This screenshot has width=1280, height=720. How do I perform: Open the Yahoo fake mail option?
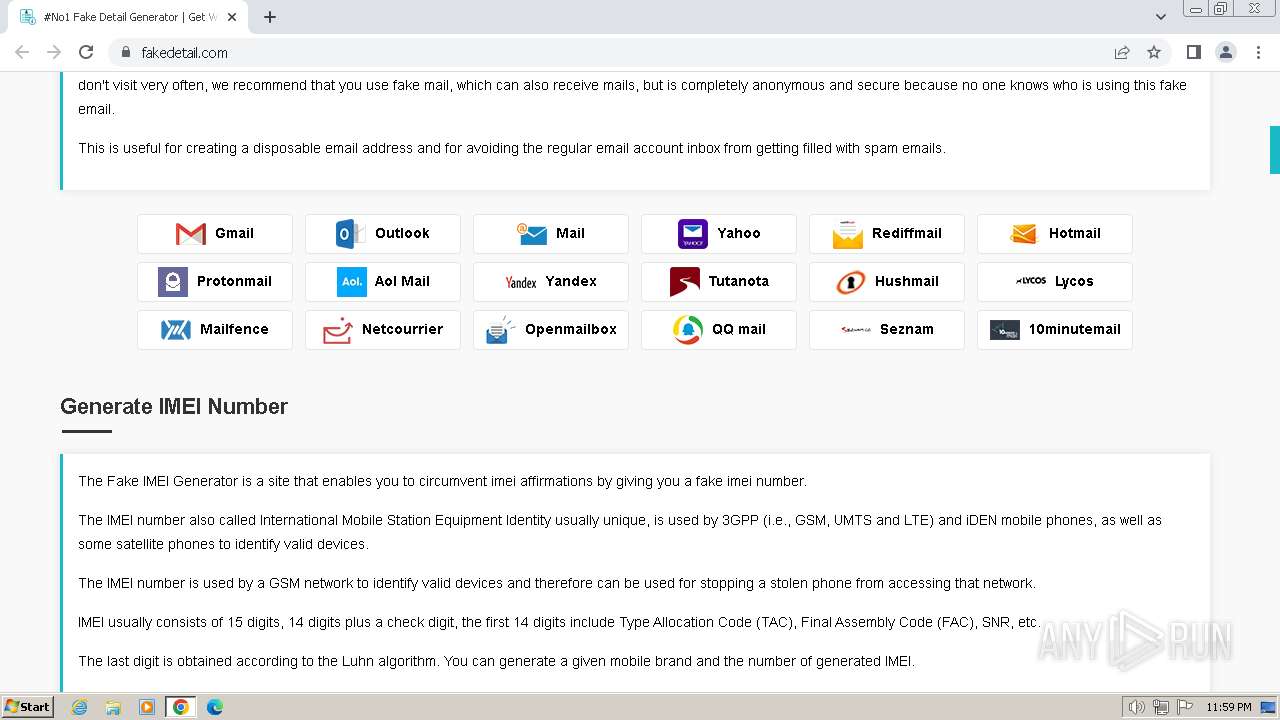(719, 233)
